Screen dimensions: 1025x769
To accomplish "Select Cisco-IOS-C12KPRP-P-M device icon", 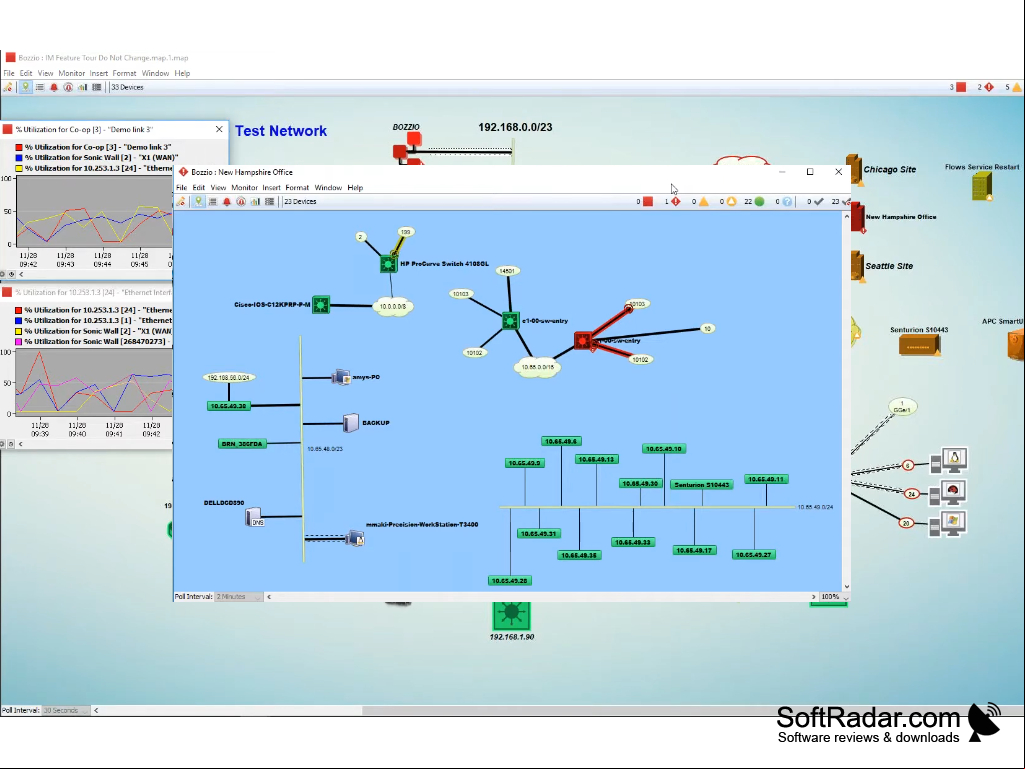I will pos(320,305).
